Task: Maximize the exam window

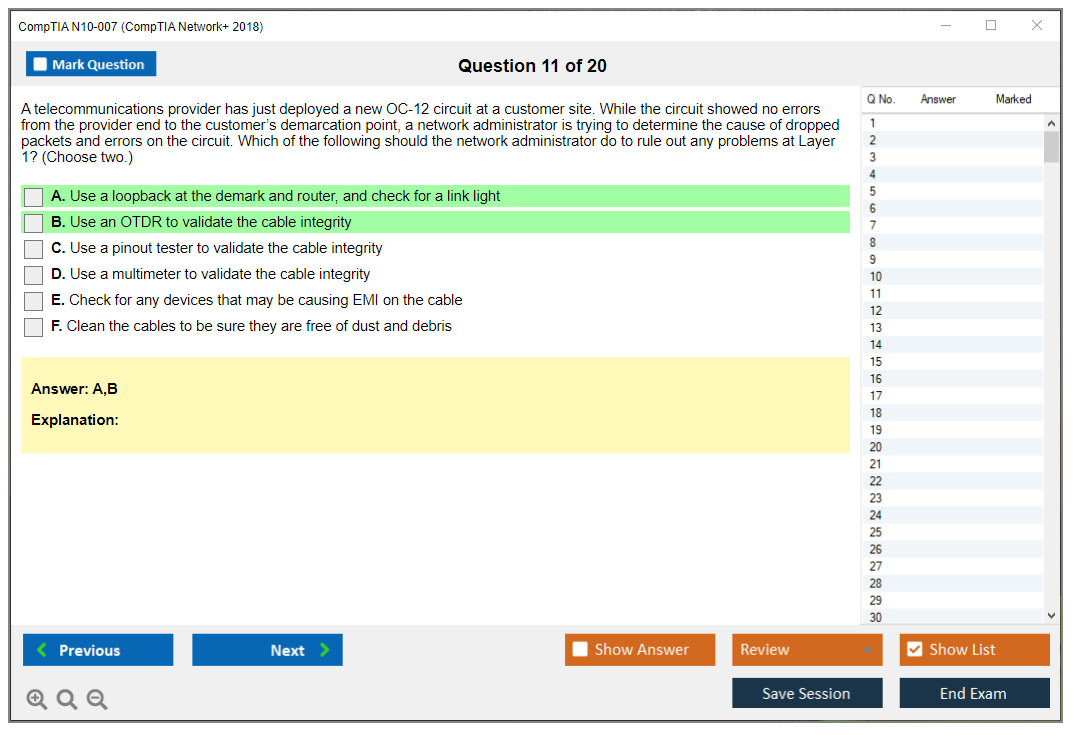Action: pos(991,26)
